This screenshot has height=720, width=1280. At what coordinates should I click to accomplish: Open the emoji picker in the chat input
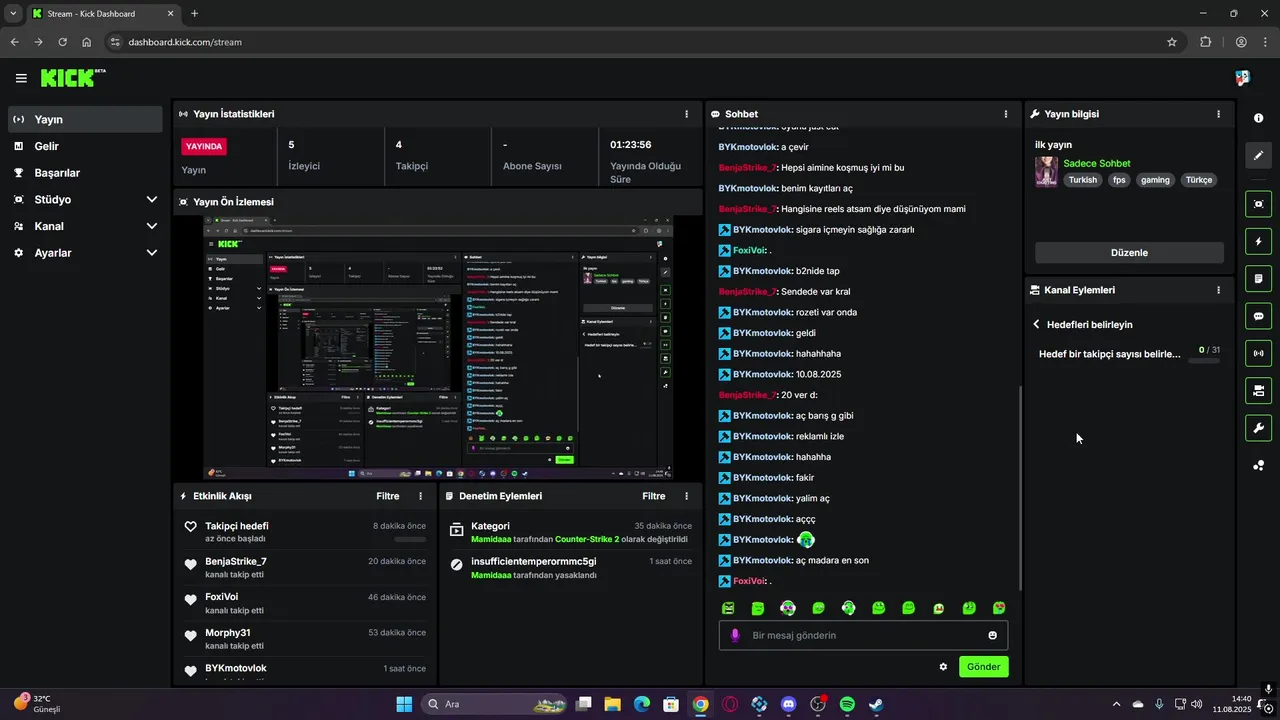pyautogui.click(x=992, y=635)
